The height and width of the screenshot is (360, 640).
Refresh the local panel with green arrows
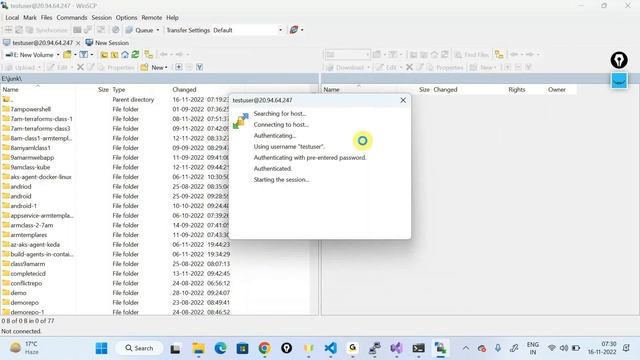pos(136,54)
